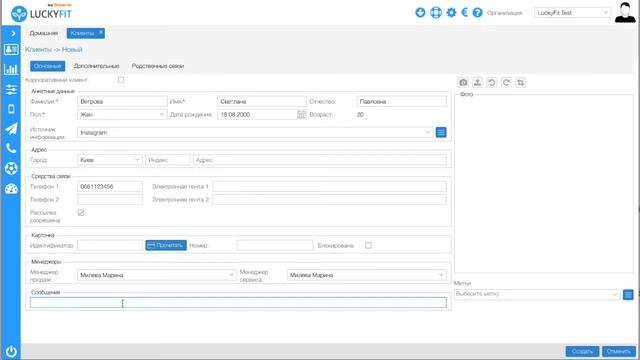This screenshot has height=360, width=640.
Task: Click the lifebuoy support icon in header
Action: (436, 13)
